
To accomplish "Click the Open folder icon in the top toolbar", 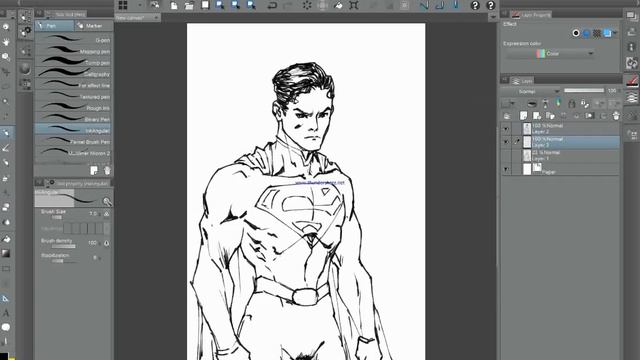I will coord(189,5).
